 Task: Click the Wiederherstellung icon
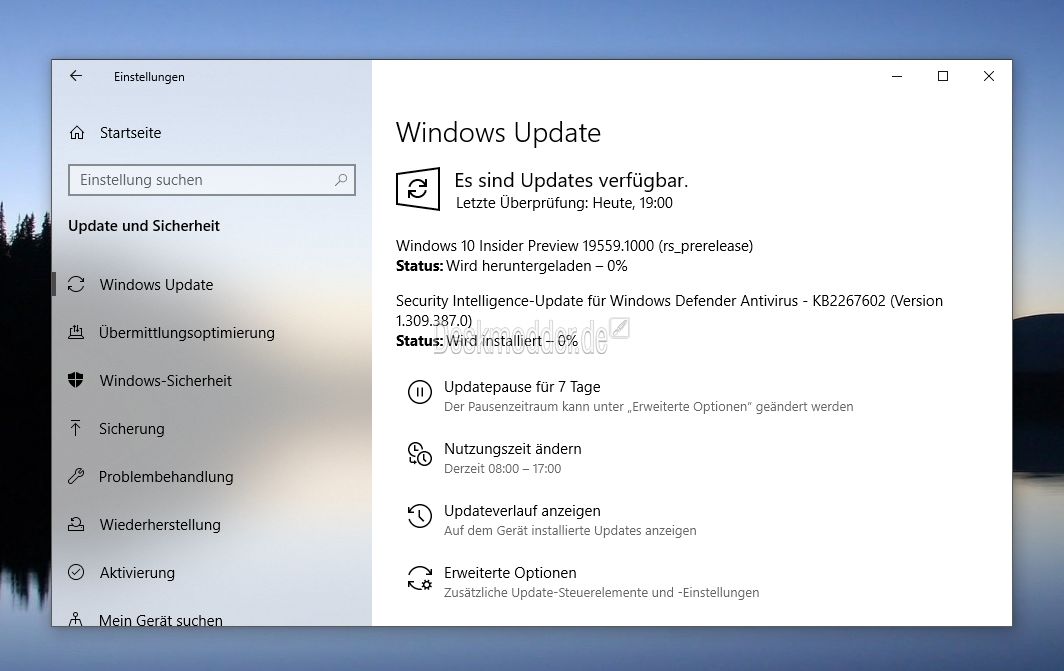(x=76, y=524)
